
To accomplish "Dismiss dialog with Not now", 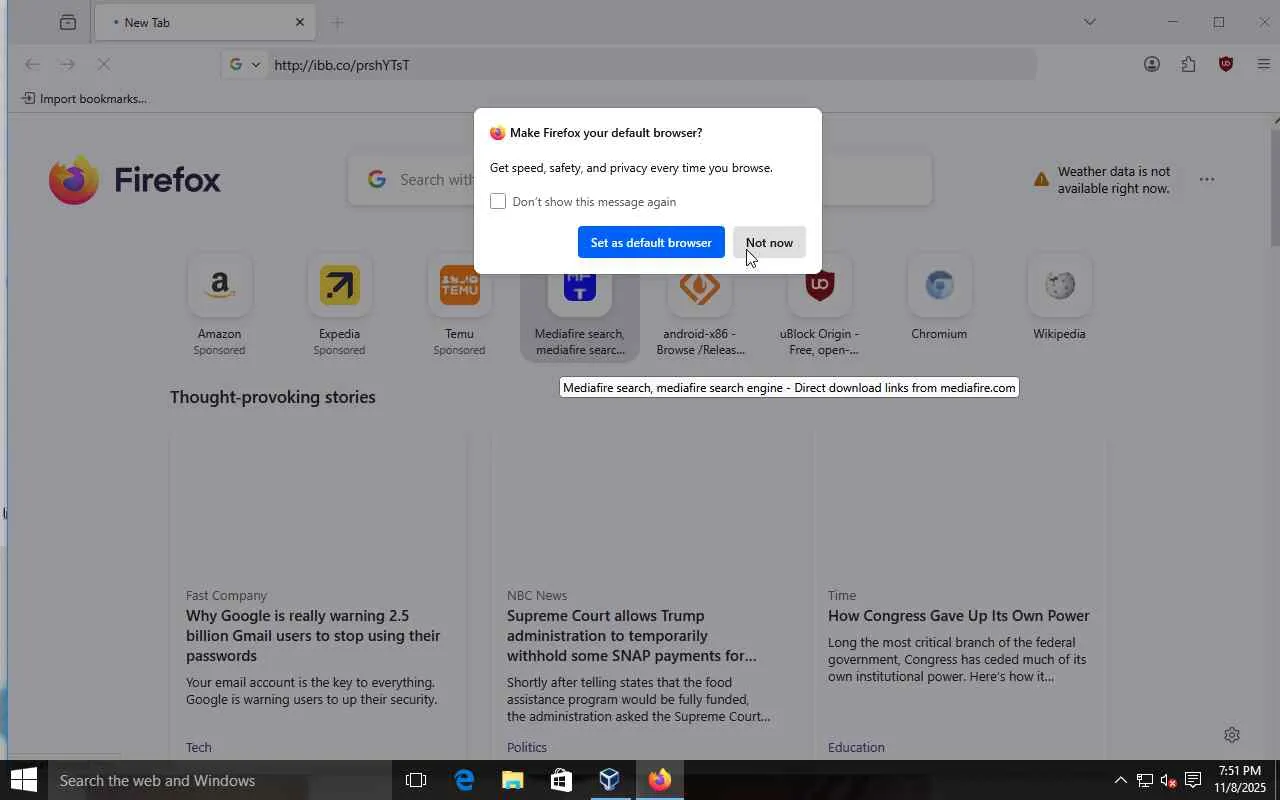I will (769, 242).
